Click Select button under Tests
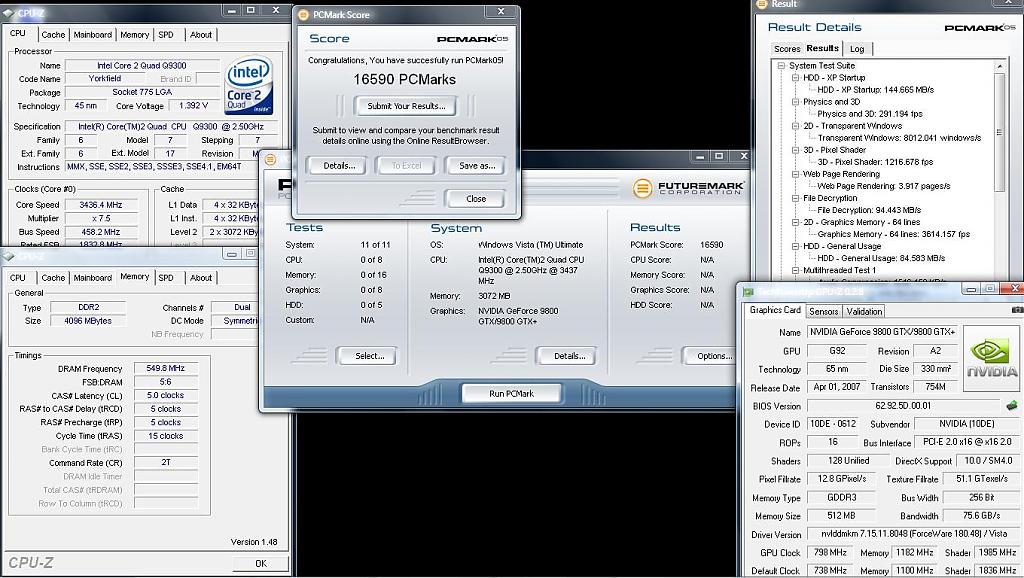The height and width of the screenshot is (578, 1024). (370, 357)
